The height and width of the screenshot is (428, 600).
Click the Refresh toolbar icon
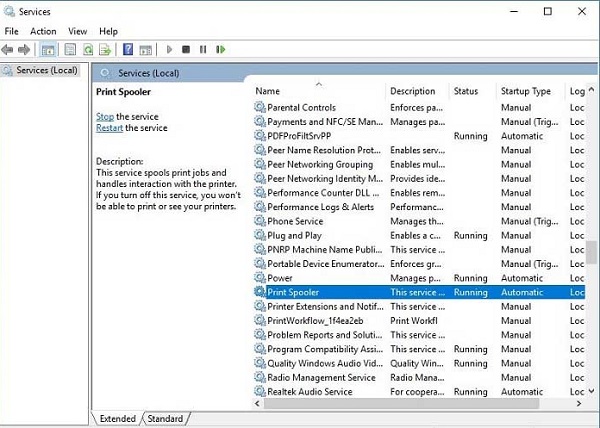tap(89, 49)
